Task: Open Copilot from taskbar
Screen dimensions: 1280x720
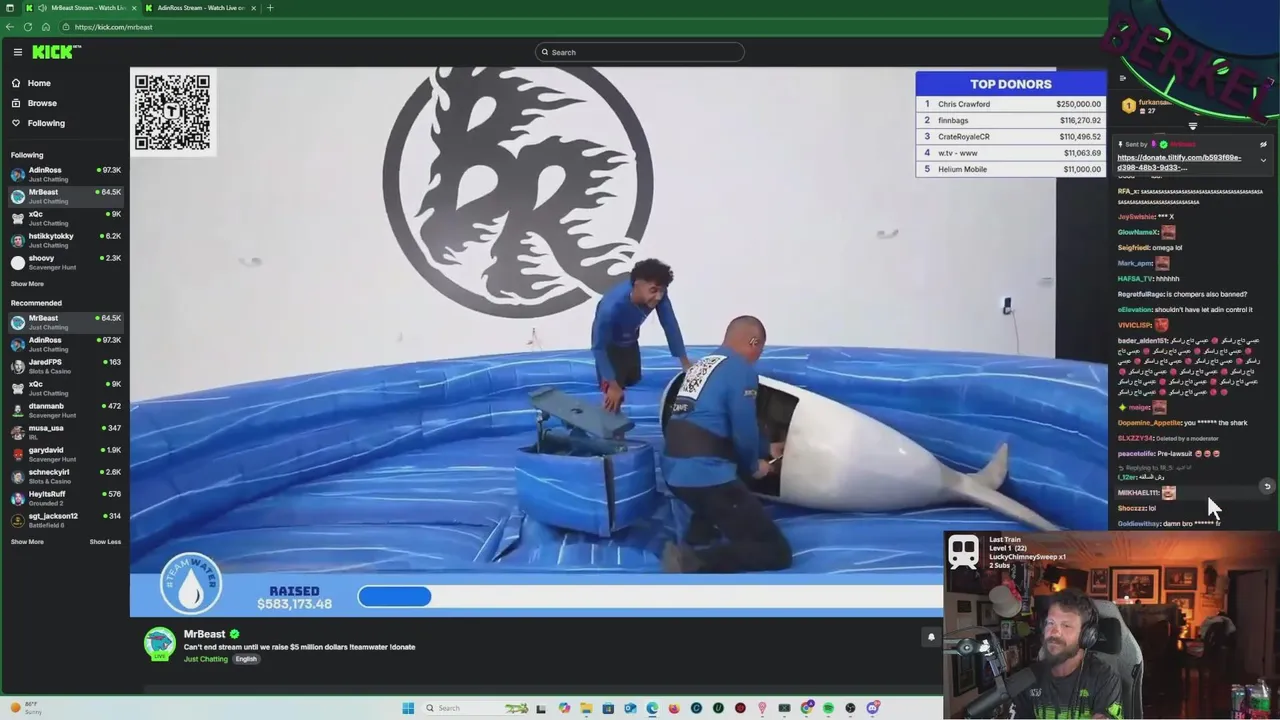Action: tap(564, 708)
